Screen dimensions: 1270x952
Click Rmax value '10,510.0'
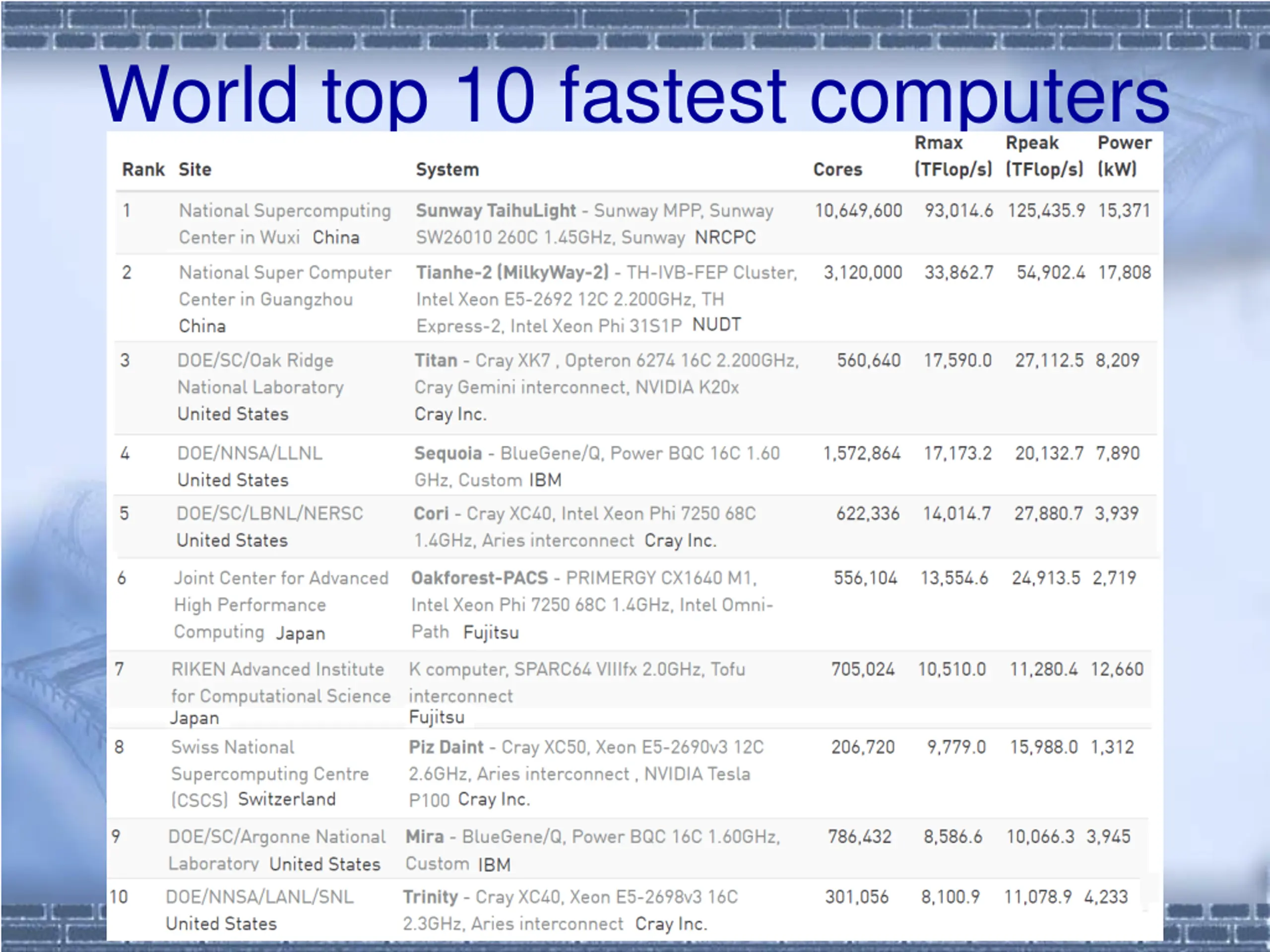952,669
